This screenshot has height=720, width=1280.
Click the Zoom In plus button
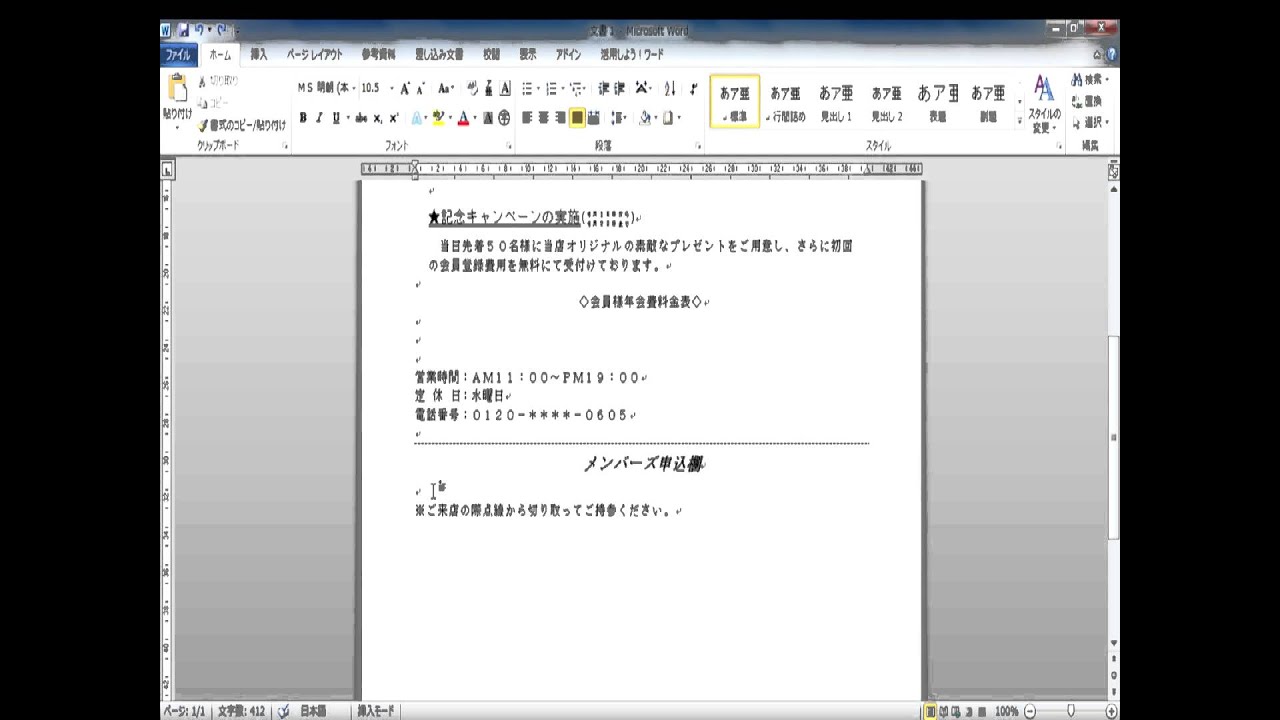coord(1111,711)
